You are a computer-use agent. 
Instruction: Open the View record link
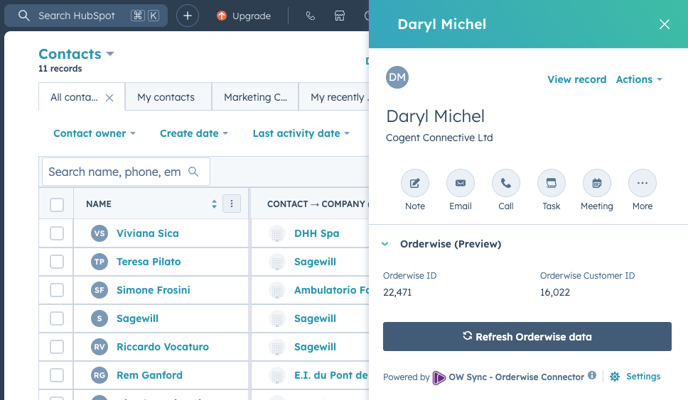tap(577, 79)
